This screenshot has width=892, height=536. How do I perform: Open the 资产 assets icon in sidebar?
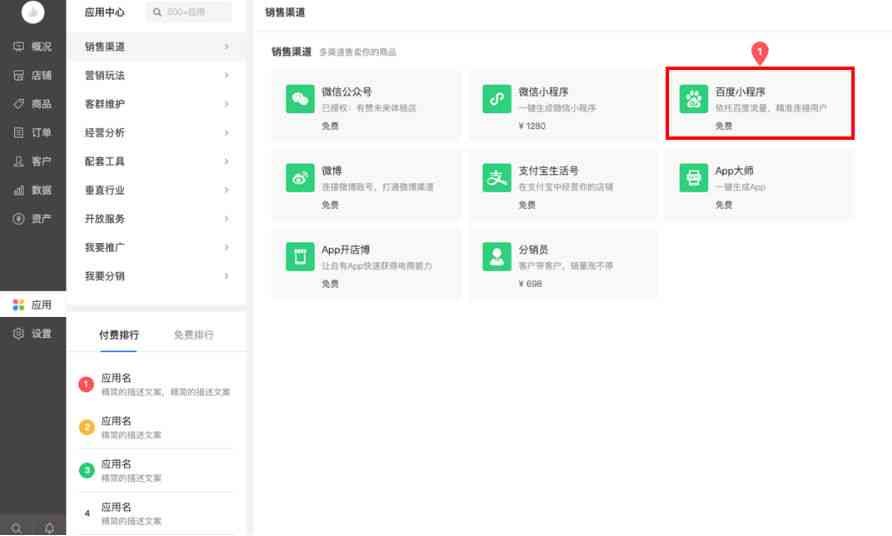click(x=18, y=218)
